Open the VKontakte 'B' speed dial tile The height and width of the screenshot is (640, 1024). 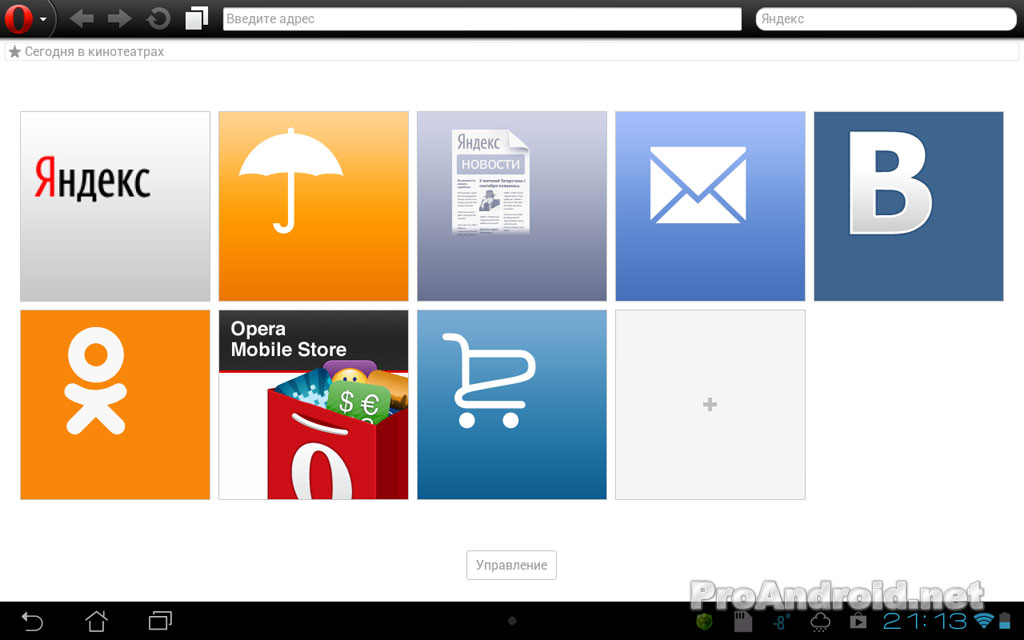908,206
